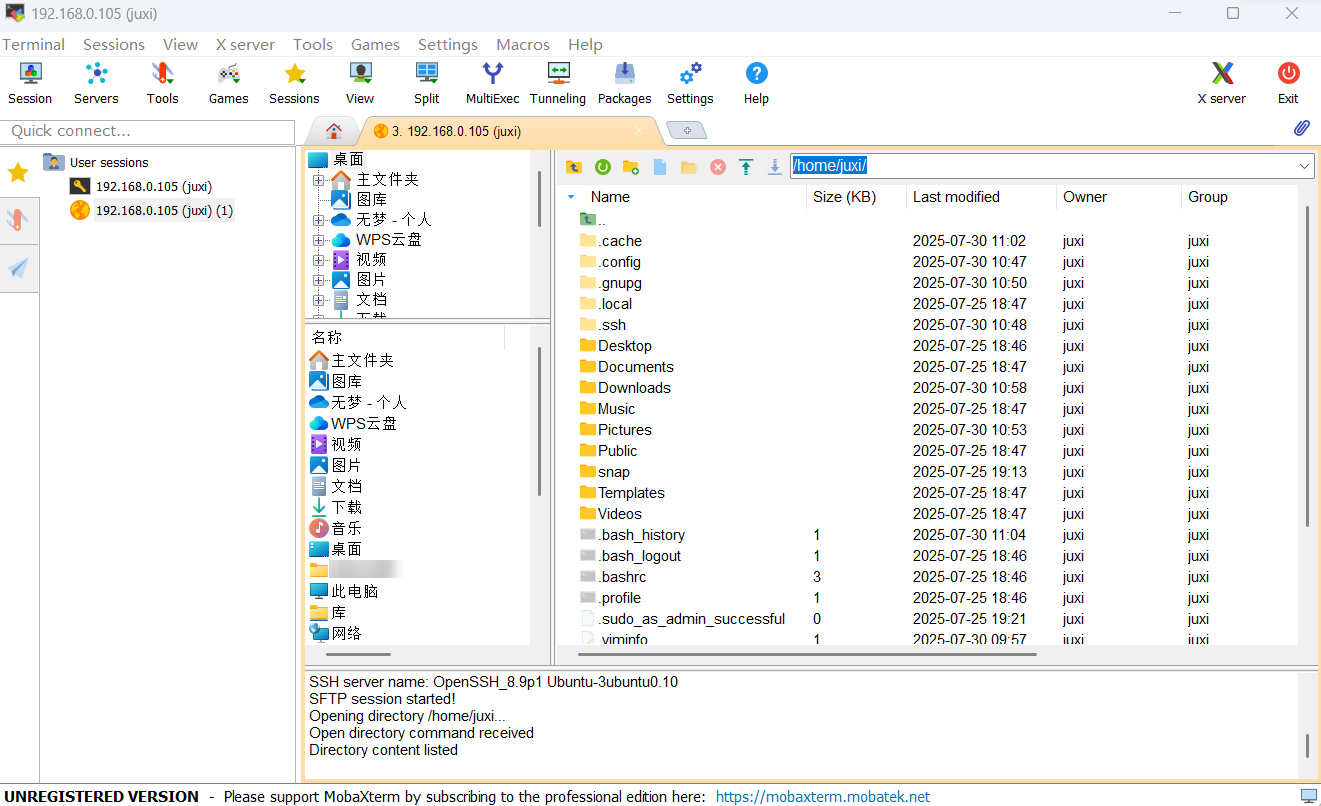Select the .bash_history remote file
Viewport: 1321px width, 806px height.
(632, 535)
